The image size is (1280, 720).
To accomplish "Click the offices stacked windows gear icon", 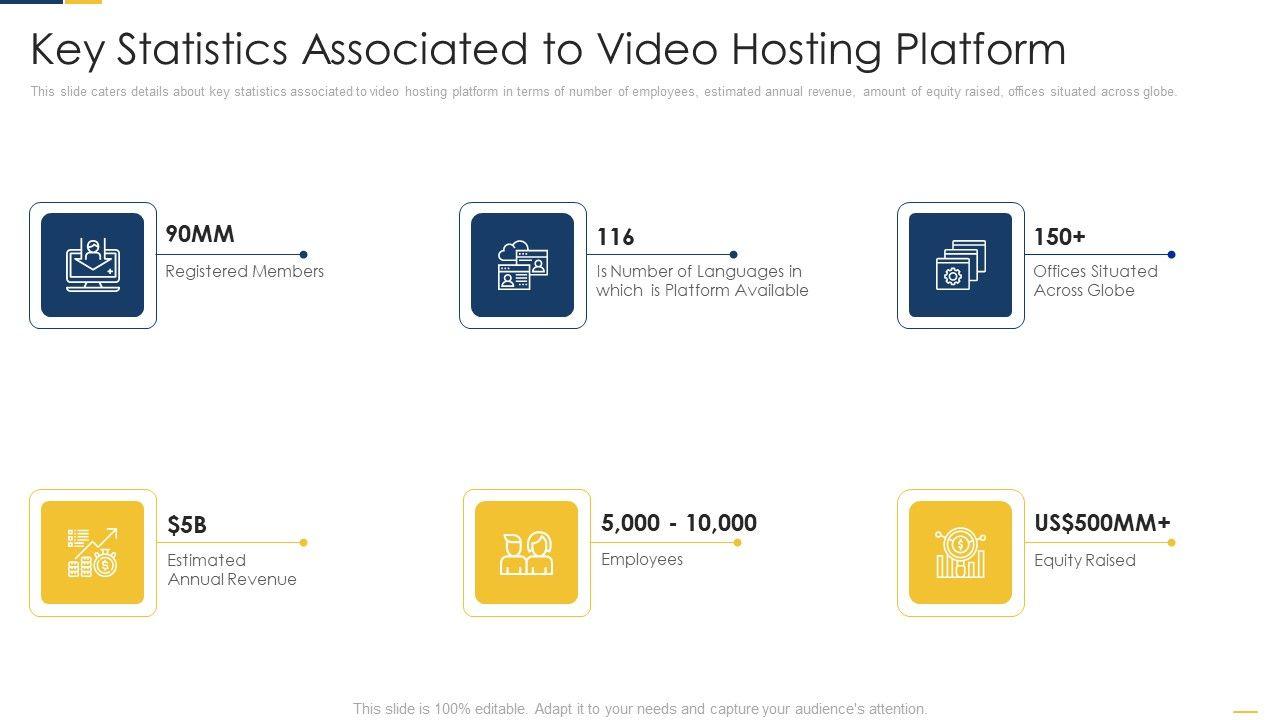I will [x=960, y=265].
